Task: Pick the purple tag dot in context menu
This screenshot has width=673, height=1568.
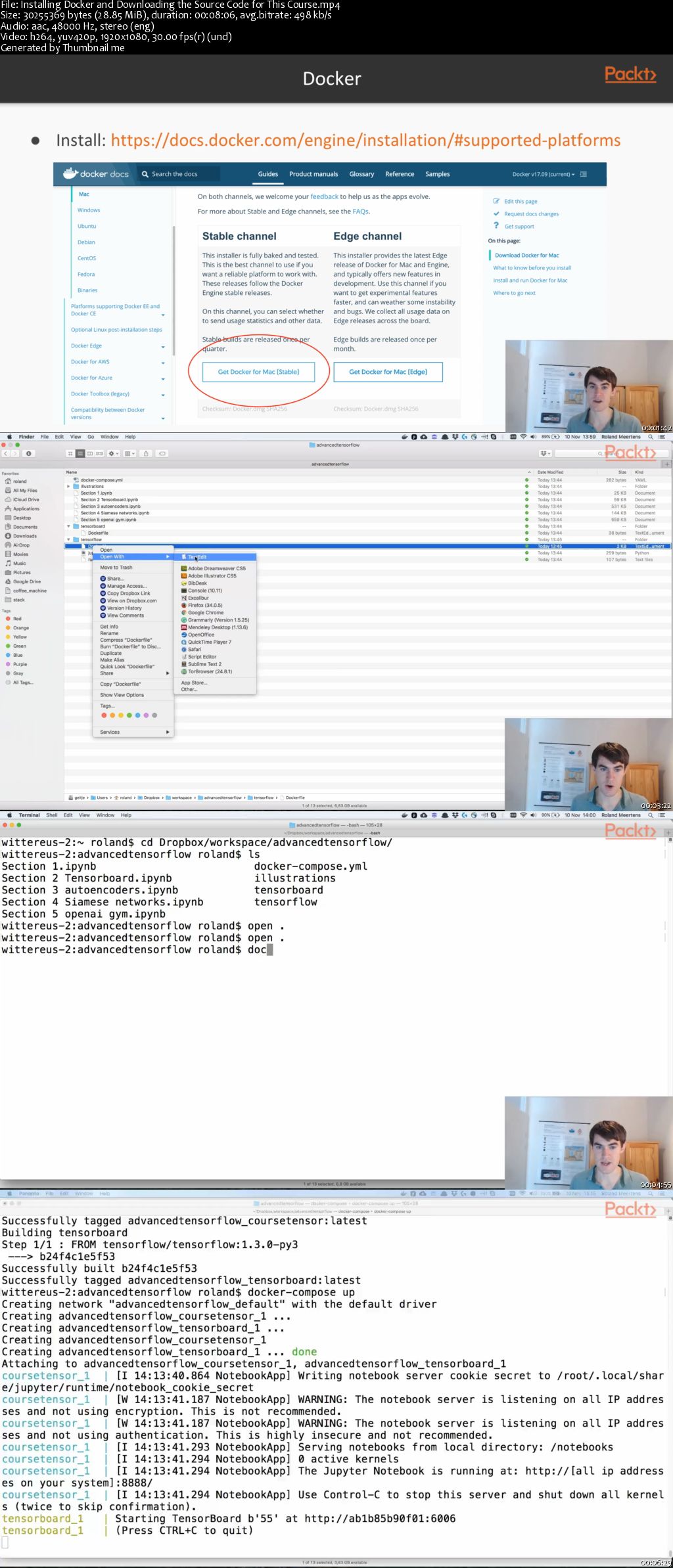Action: [146, 715]
